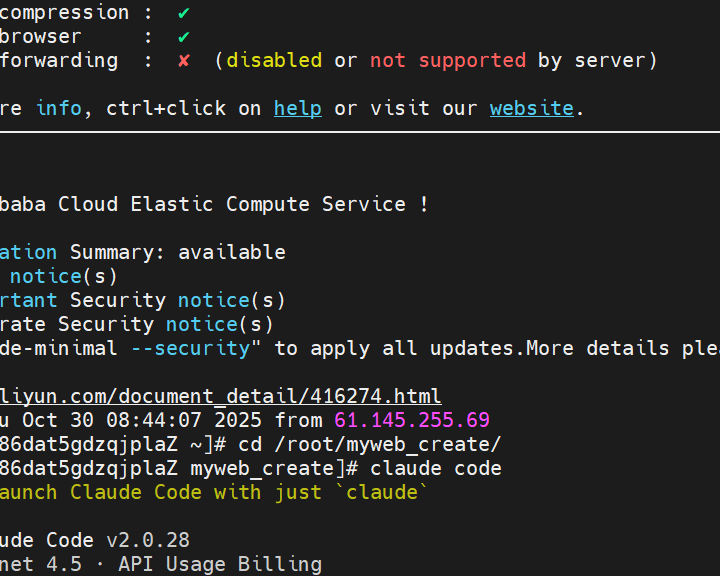Click 'Cloud Elastic Compute Service' text
This screenshot has height=576, width=720.
232,204
